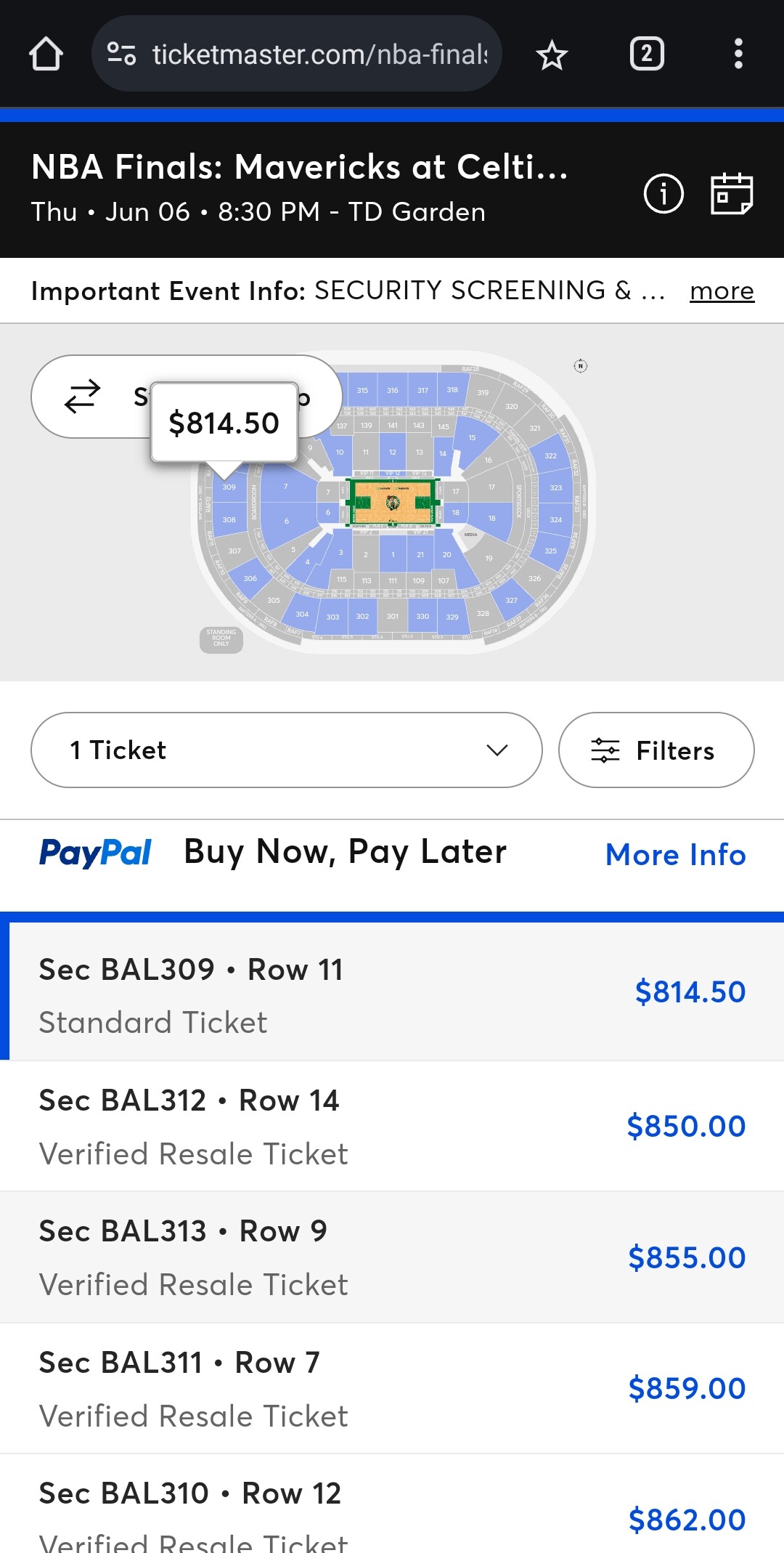
Task: Click the PayPal logo
Action: (x=95, y=853)
